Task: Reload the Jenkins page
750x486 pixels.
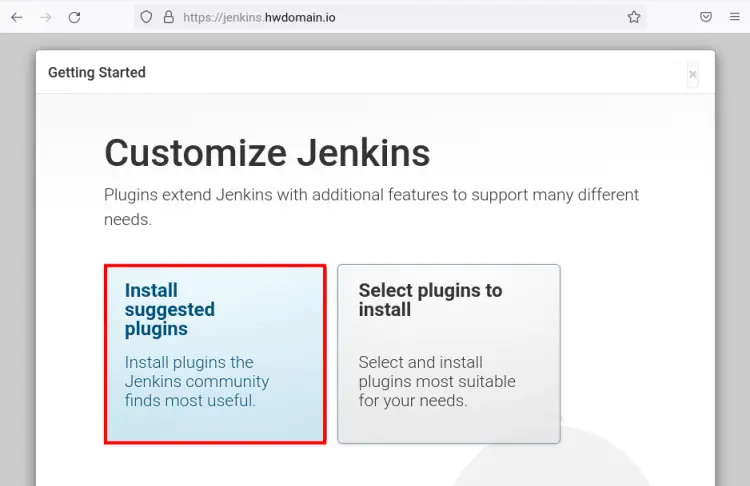Action: pyautogui.click(x=74, y=17)
